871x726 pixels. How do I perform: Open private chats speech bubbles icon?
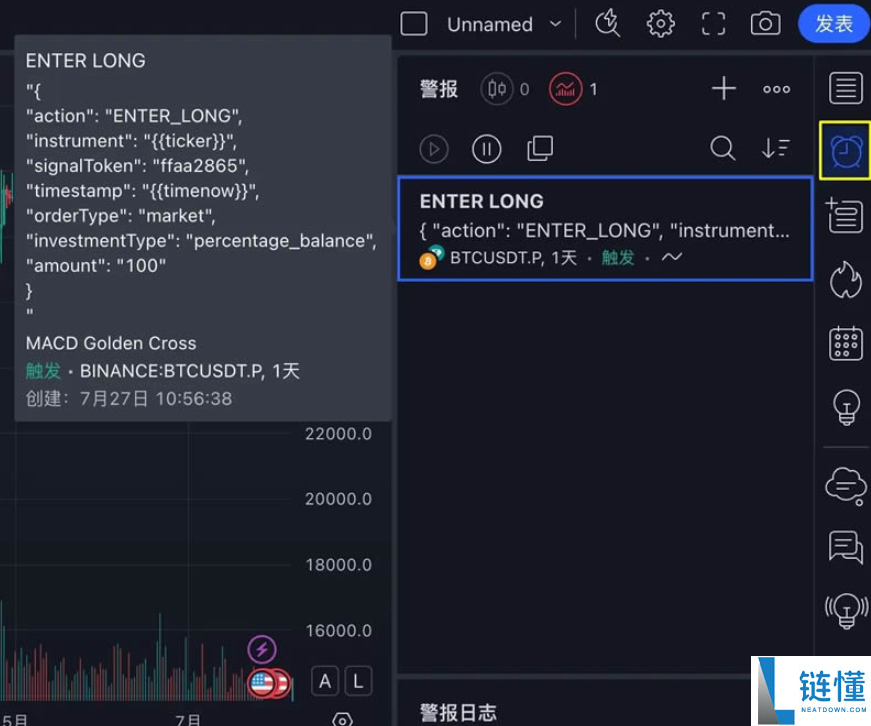(845, 547)
